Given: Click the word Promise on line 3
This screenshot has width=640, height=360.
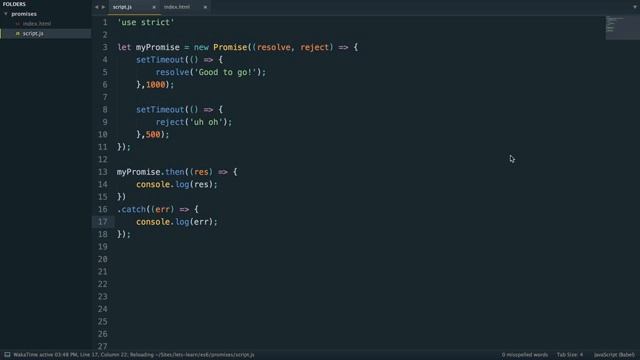Looking at the screenshot, I should 230,47.
